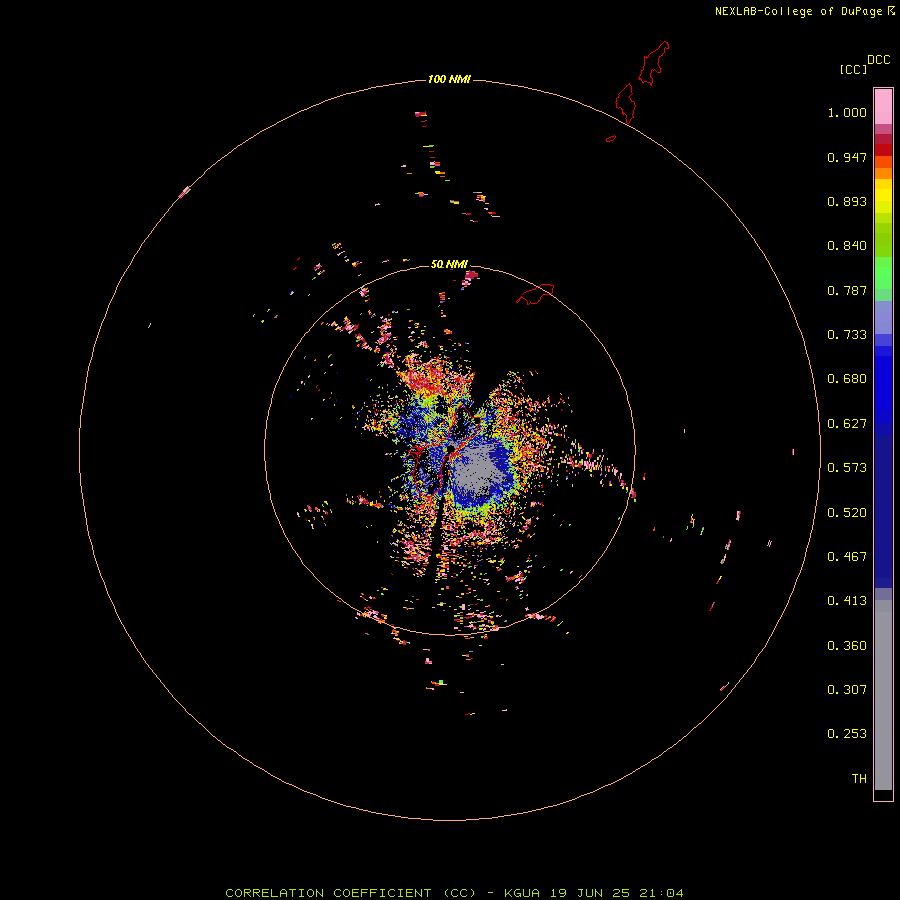Image resolution: width=900 pixels, height=900 pixels.
Task: Click the 50 NMI range ring label
Action: click(x=449, y=264)
